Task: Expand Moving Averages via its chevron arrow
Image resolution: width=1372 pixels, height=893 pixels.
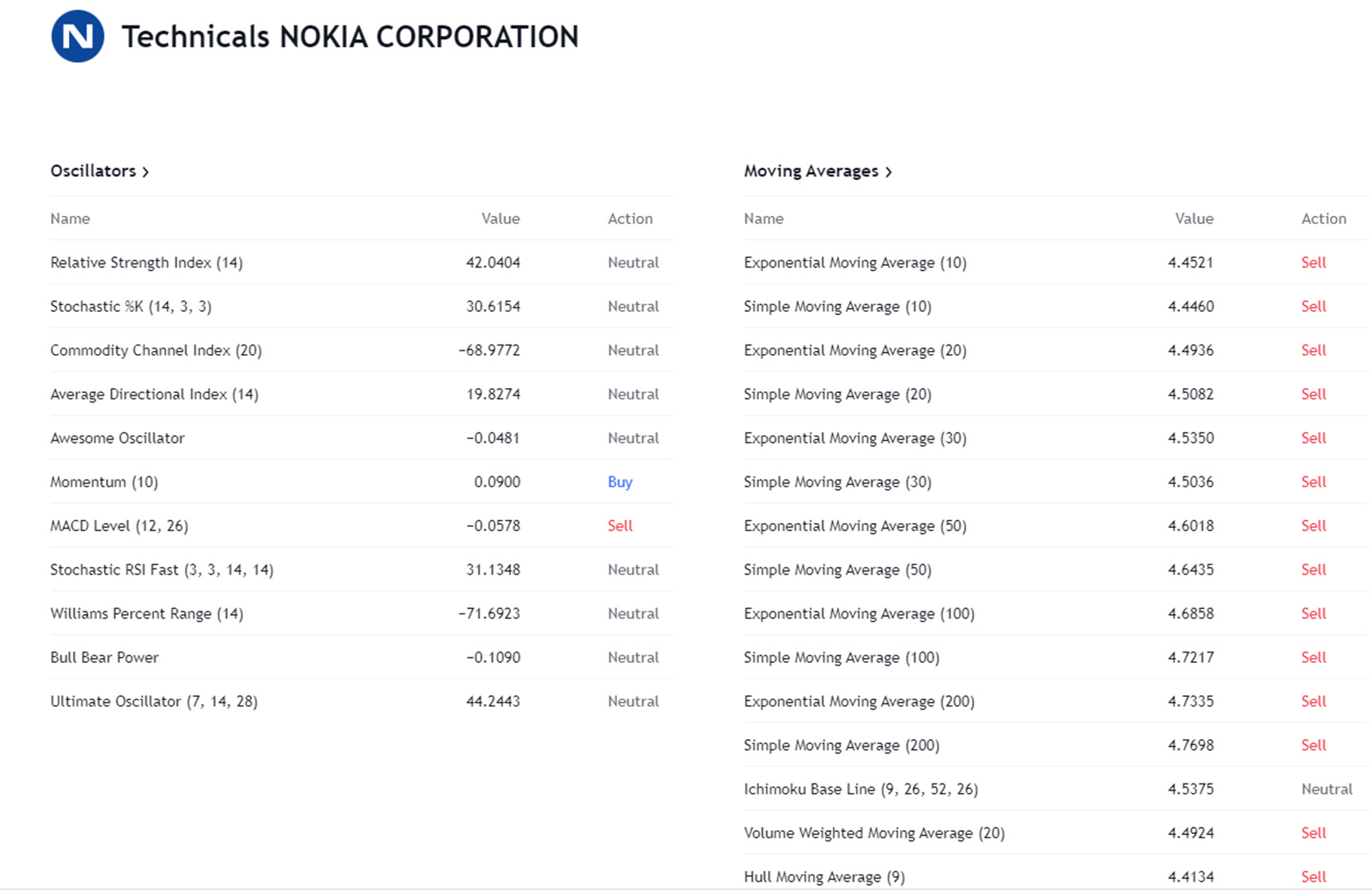Action: 888,171
